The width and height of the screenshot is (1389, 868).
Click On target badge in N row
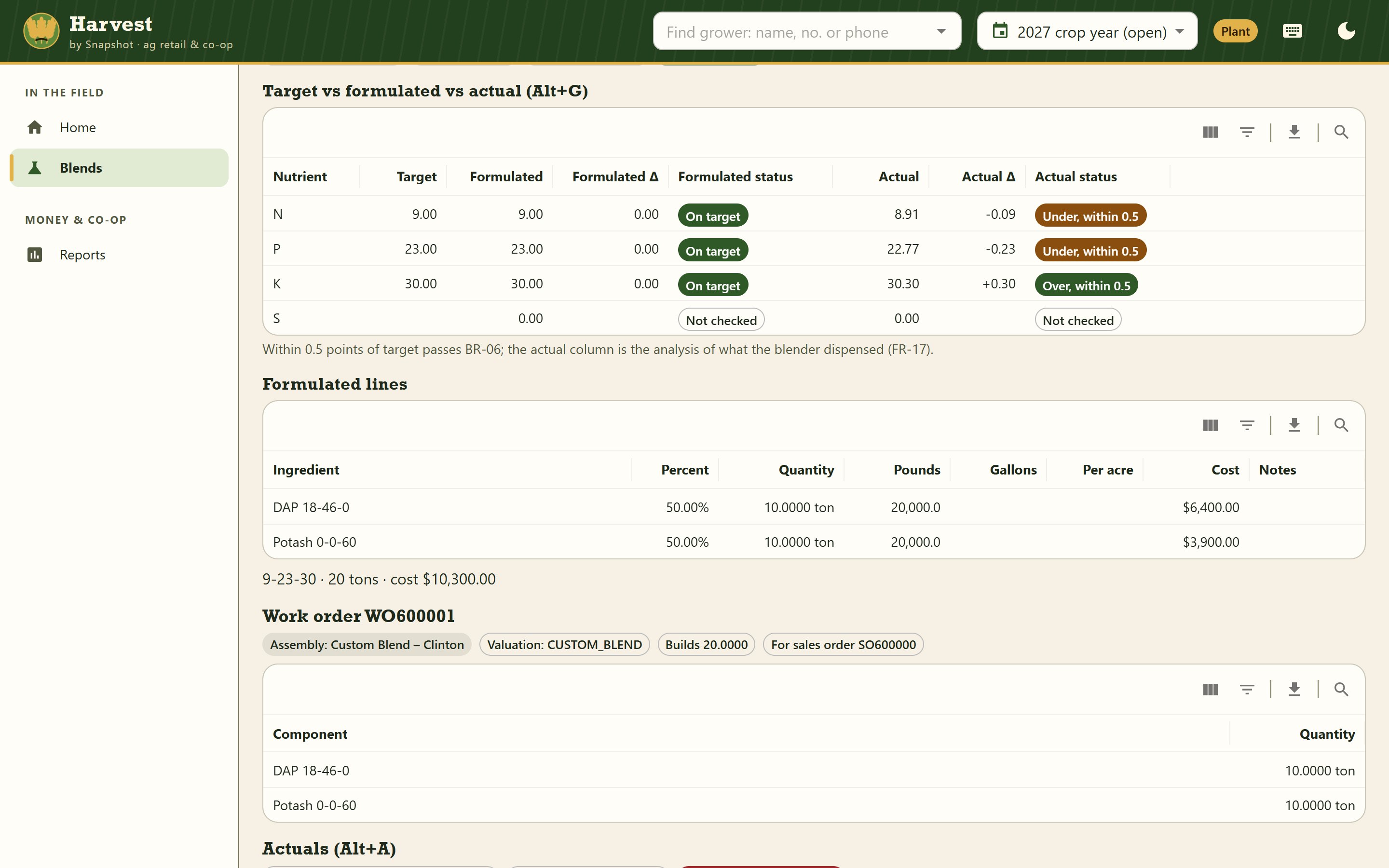pos(713,216)
